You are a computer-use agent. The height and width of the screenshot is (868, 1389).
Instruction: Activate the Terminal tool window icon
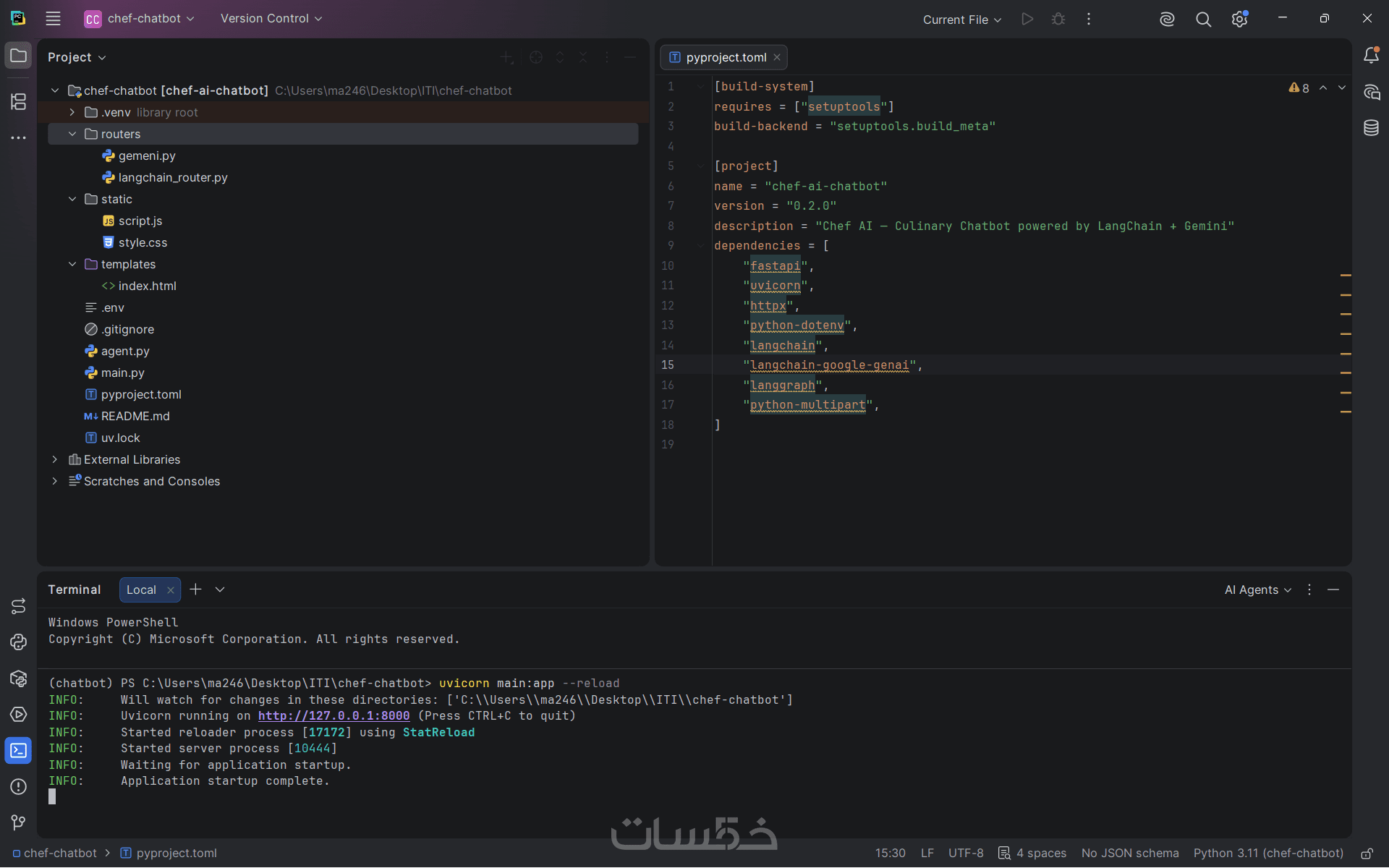[x=18, y=751]
